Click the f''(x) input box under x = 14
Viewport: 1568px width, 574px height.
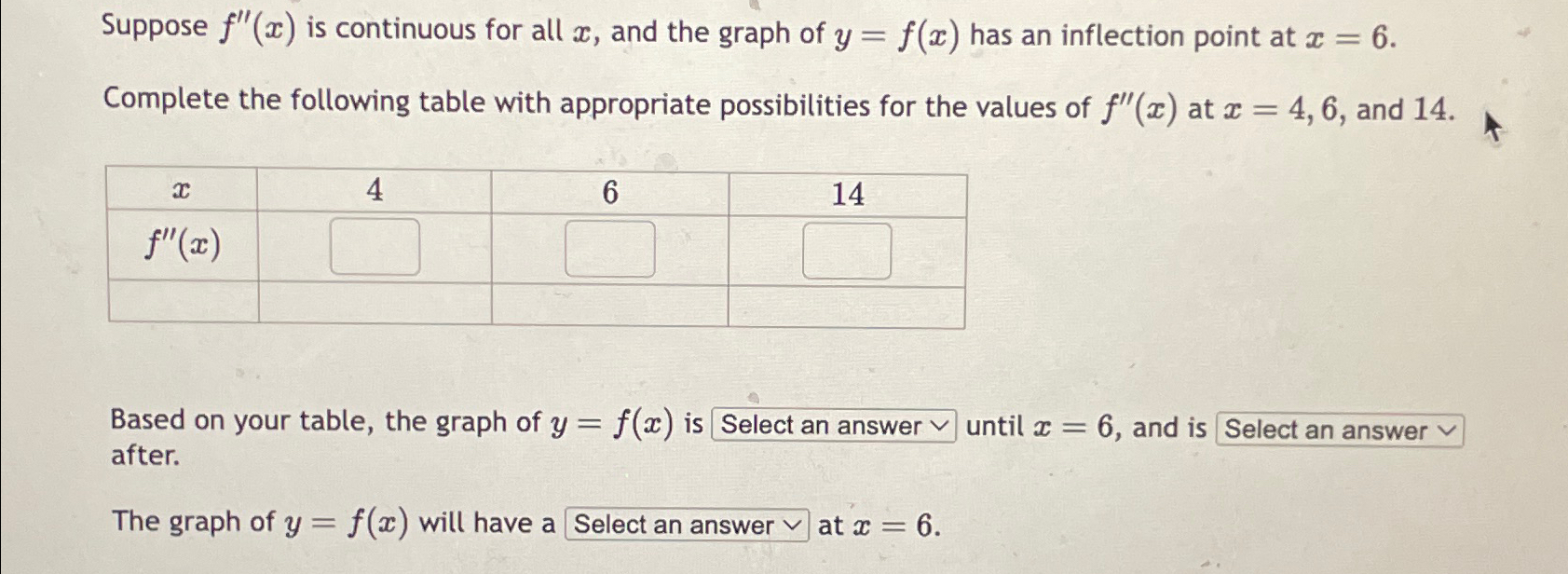click(847, 248)
